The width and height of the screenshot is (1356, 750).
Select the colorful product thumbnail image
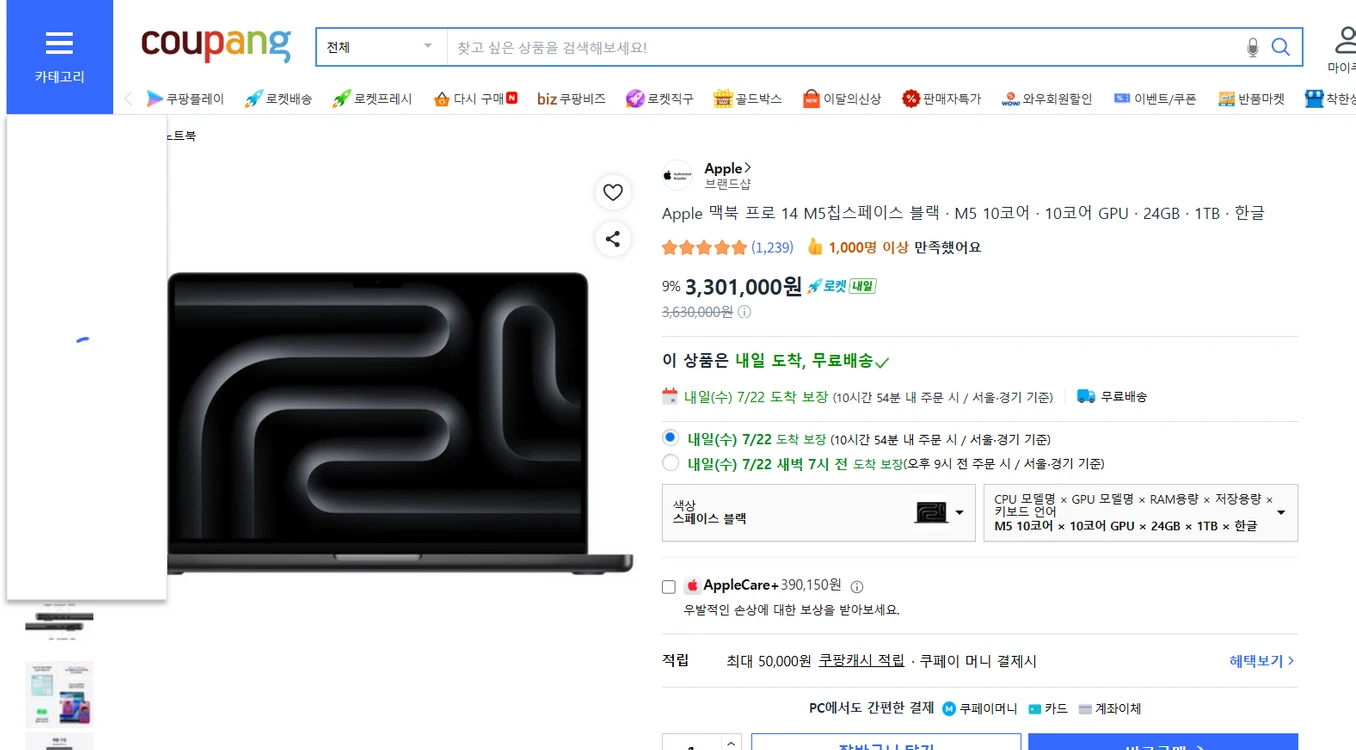pyautogui.click(x=59, y=693)
